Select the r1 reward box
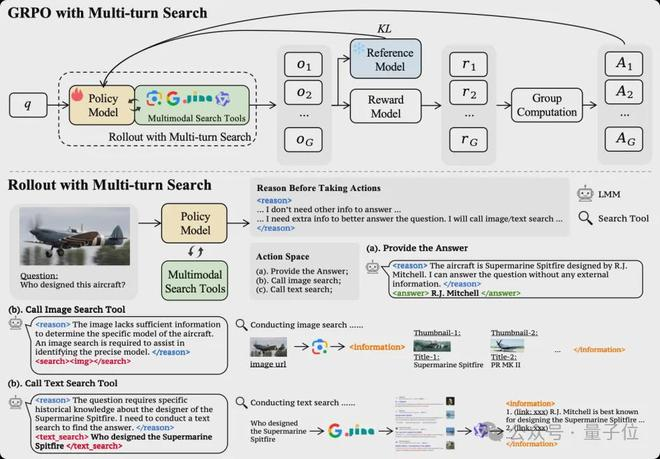Screen dimensions: 660x459 [x=468, y=64]
